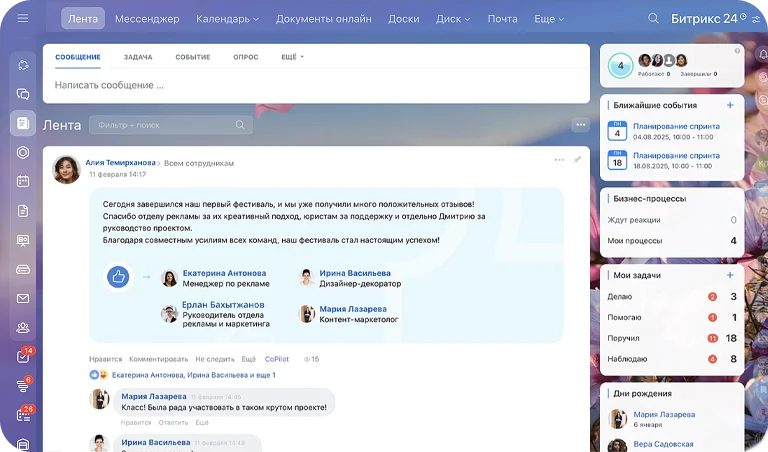768x452 pixels.
Task: Open the calendar icon in left sidebar
Action: (x=23, y=181)
